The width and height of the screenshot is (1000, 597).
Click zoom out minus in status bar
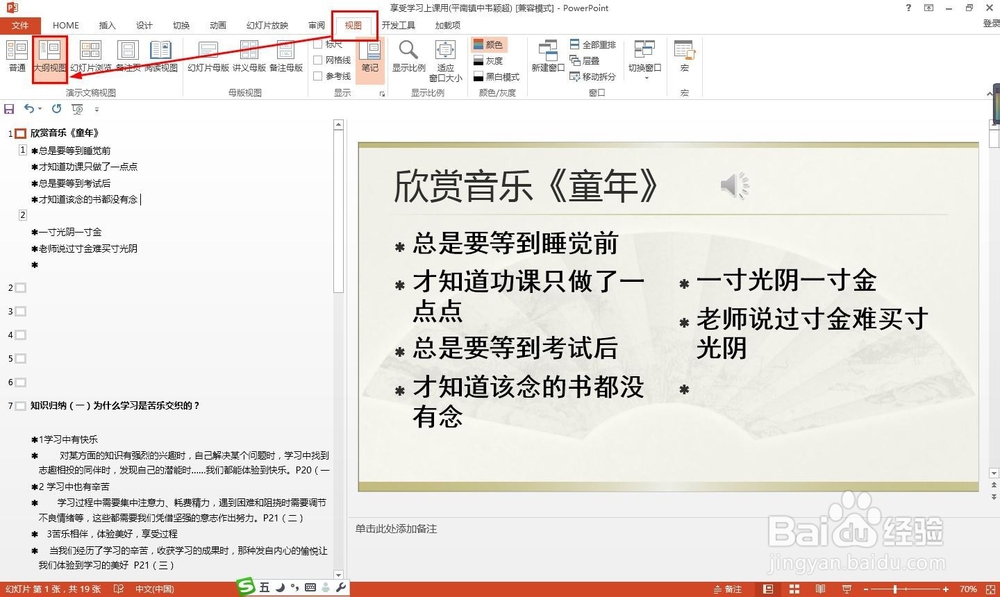point(865,589)
